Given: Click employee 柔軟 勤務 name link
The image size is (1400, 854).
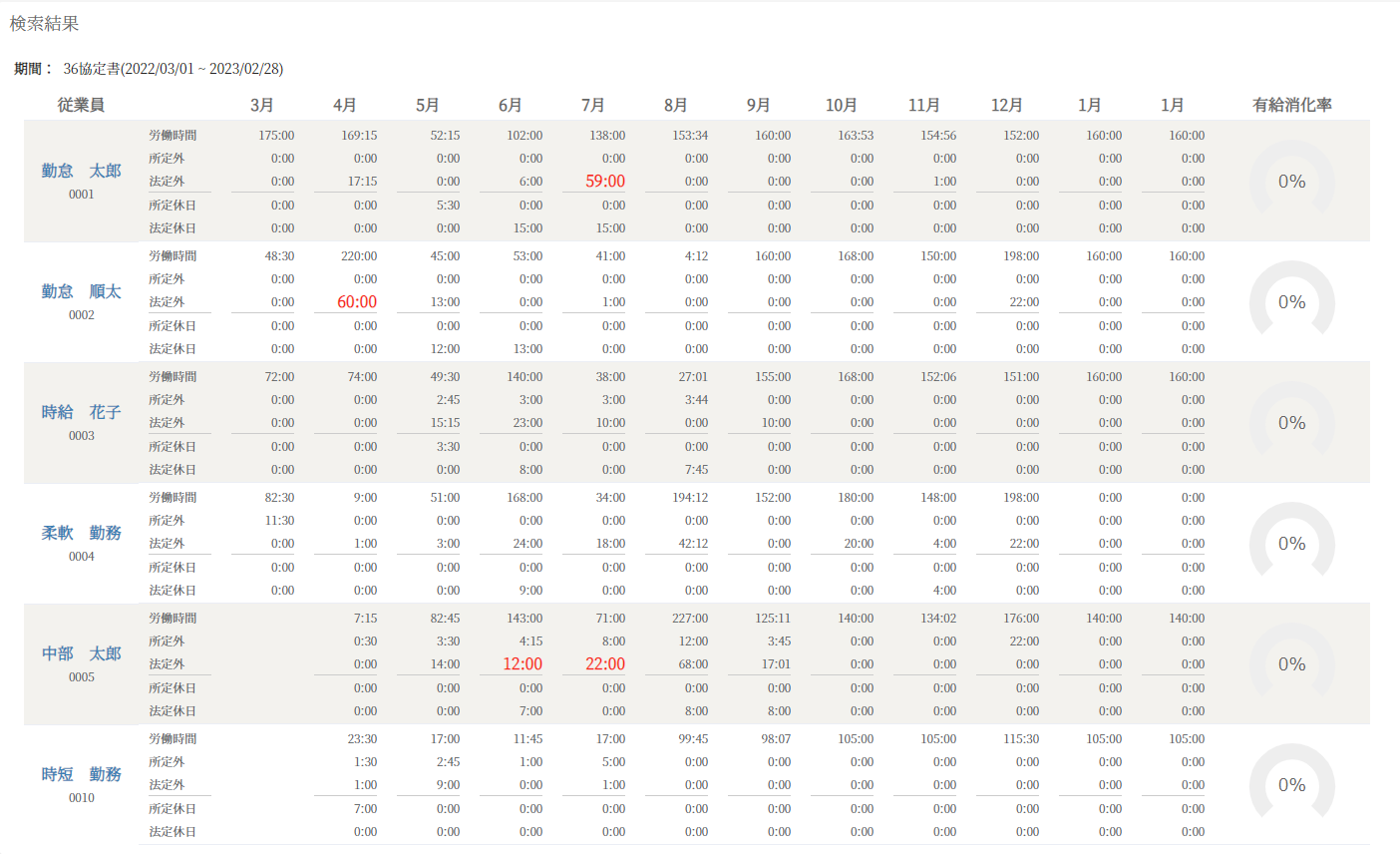Looking at the screenshot, I should click(81, 533).
